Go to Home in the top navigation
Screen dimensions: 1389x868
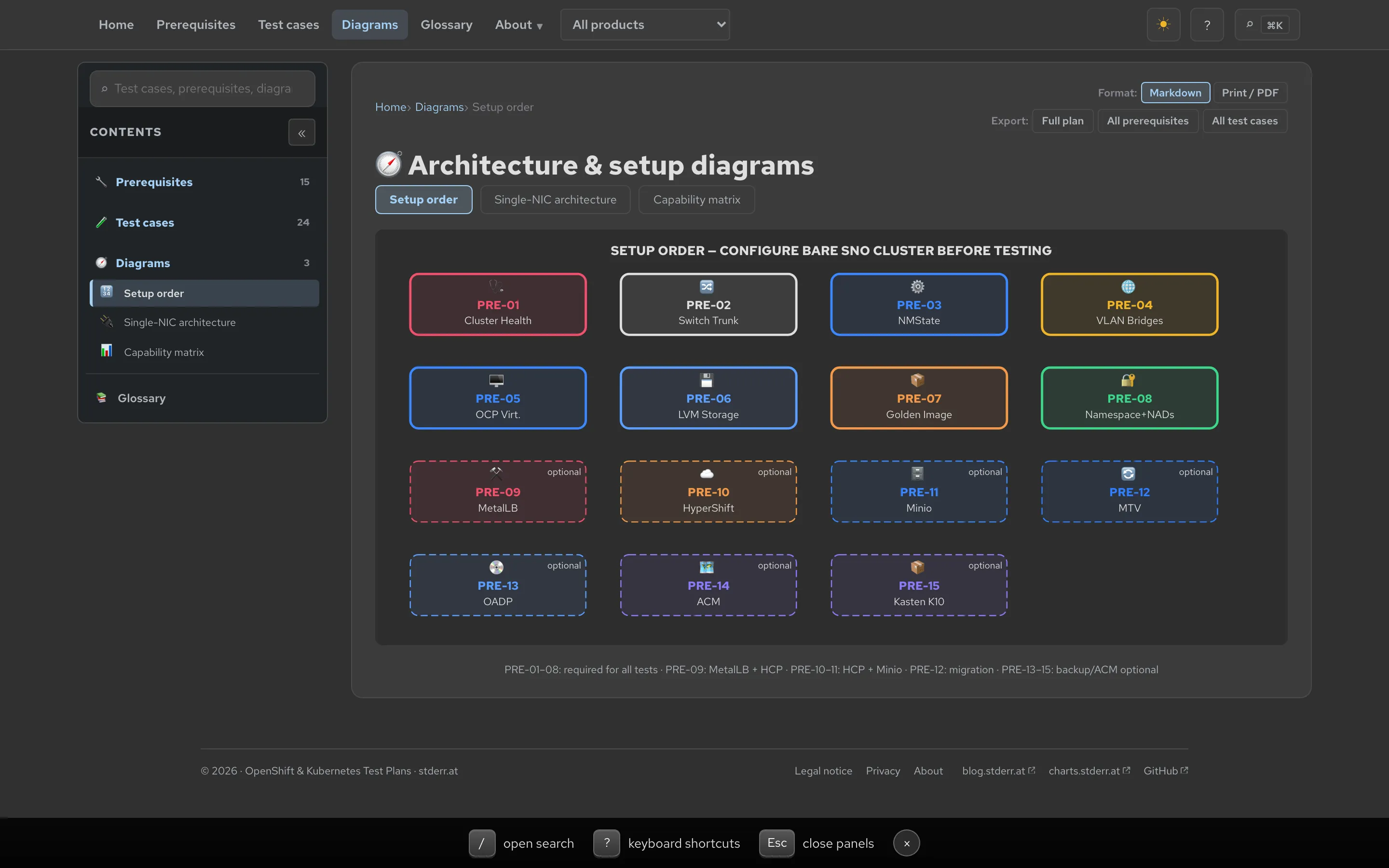click(x=116, y=25)
